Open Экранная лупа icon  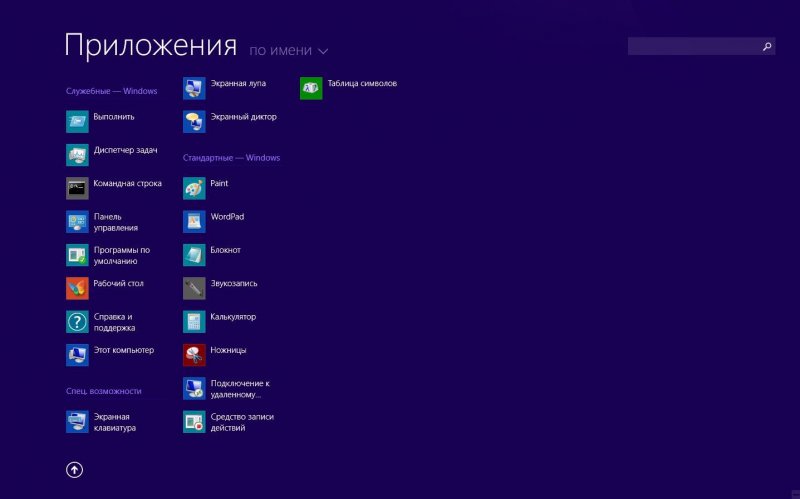click(194, 88)
